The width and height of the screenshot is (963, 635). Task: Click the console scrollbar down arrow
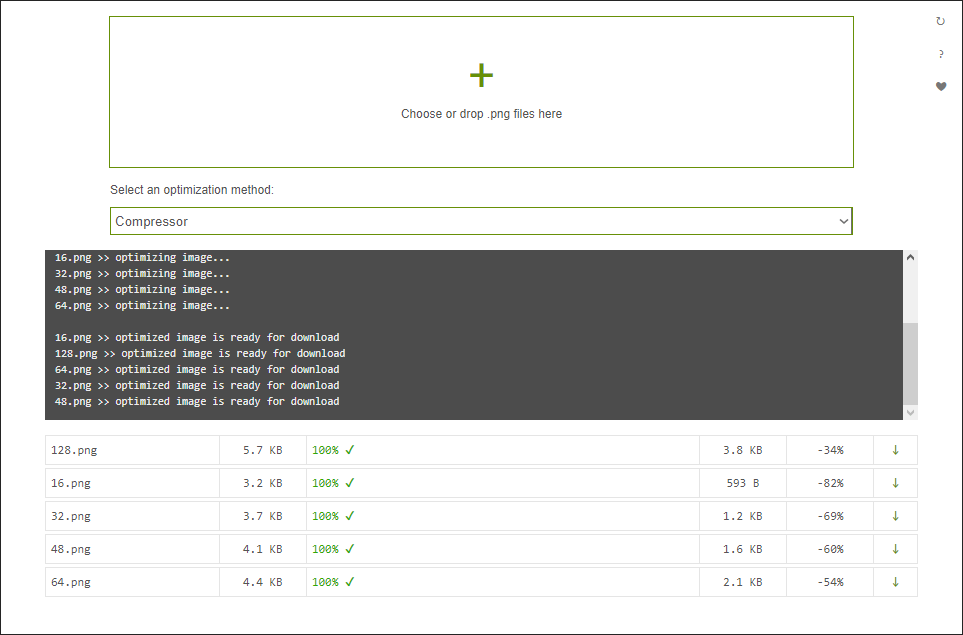tap(910, 412)
